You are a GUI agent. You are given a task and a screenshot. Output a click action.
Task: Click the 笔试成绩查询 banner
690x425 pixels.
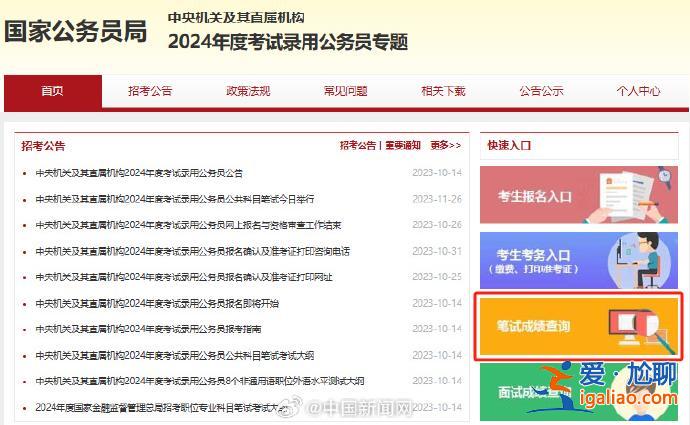pyautogui.click(x=579, y=326)
